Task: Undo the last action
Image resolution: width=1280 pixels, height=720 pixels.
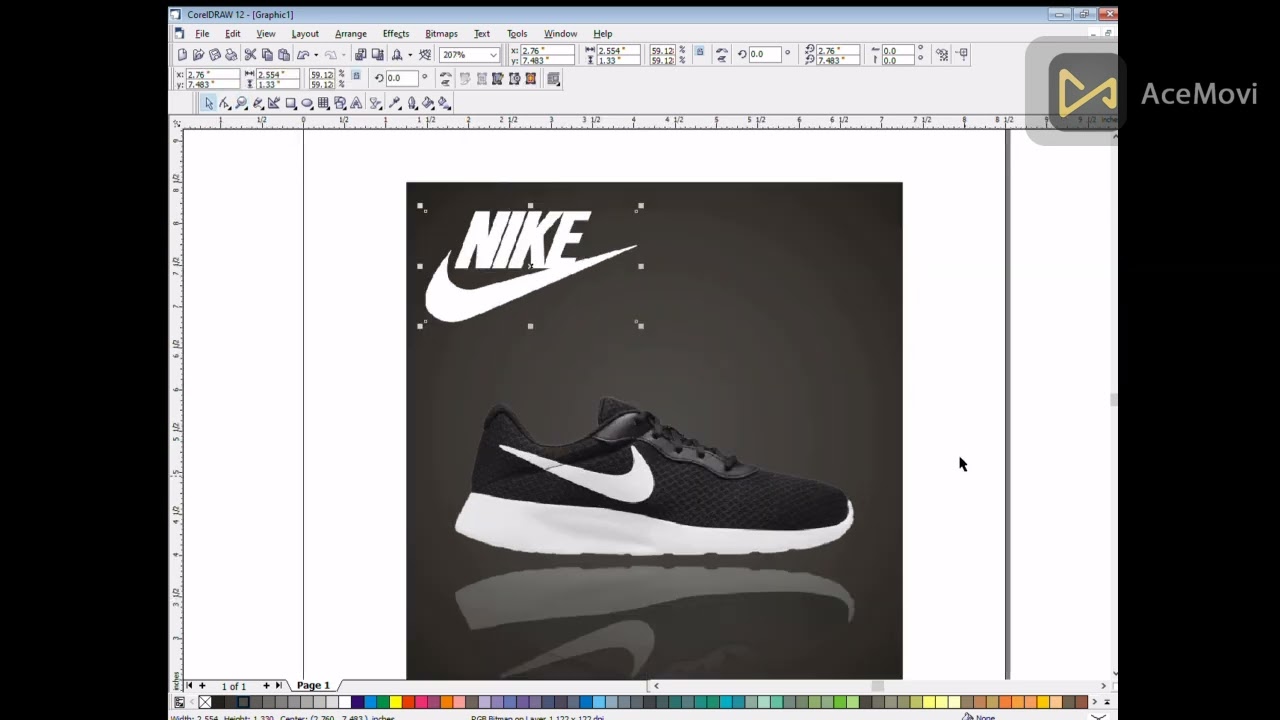Action: [303, 54]
